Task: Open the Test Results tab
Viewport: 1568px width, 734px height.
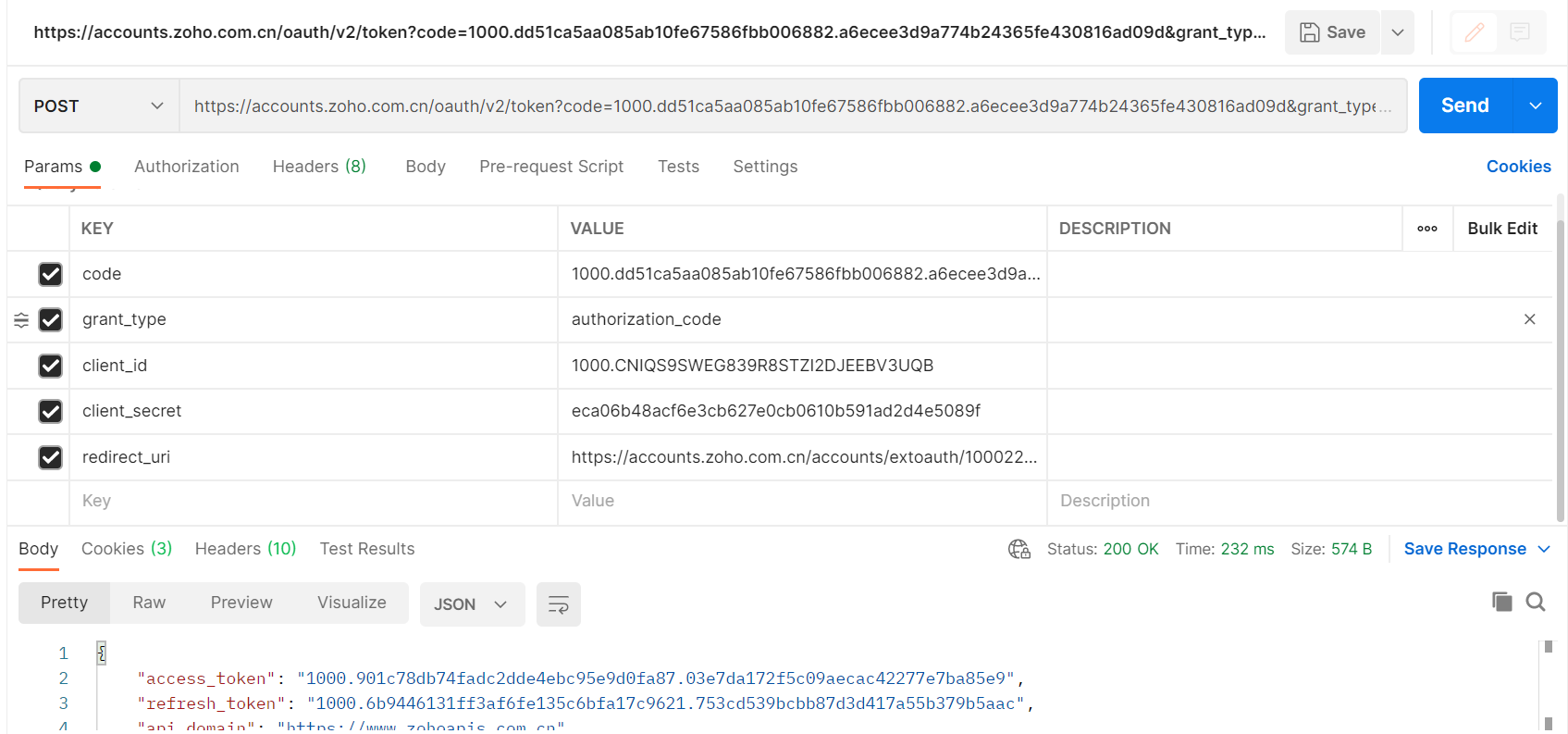Action: pyautogui.click(x=367, y=549)
